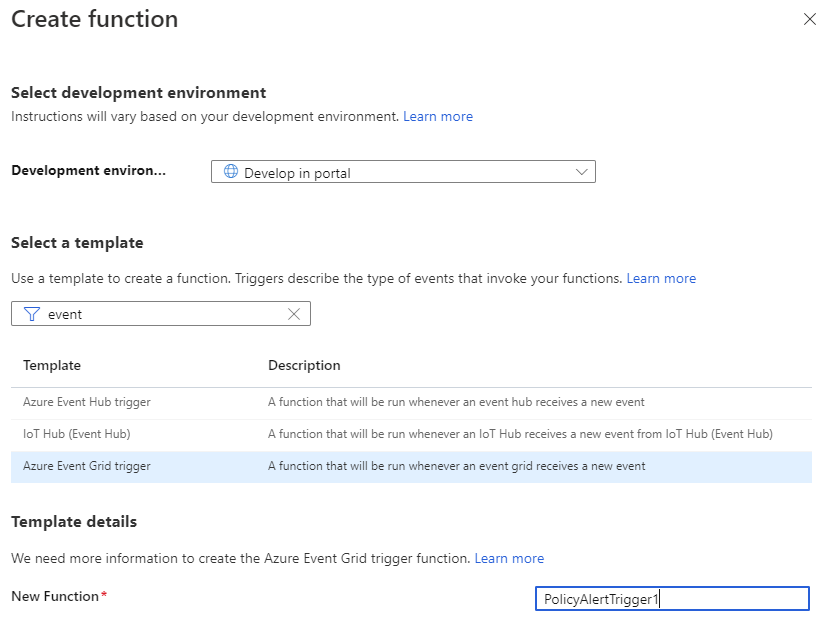Click the Development environment label

coord(89,170)
